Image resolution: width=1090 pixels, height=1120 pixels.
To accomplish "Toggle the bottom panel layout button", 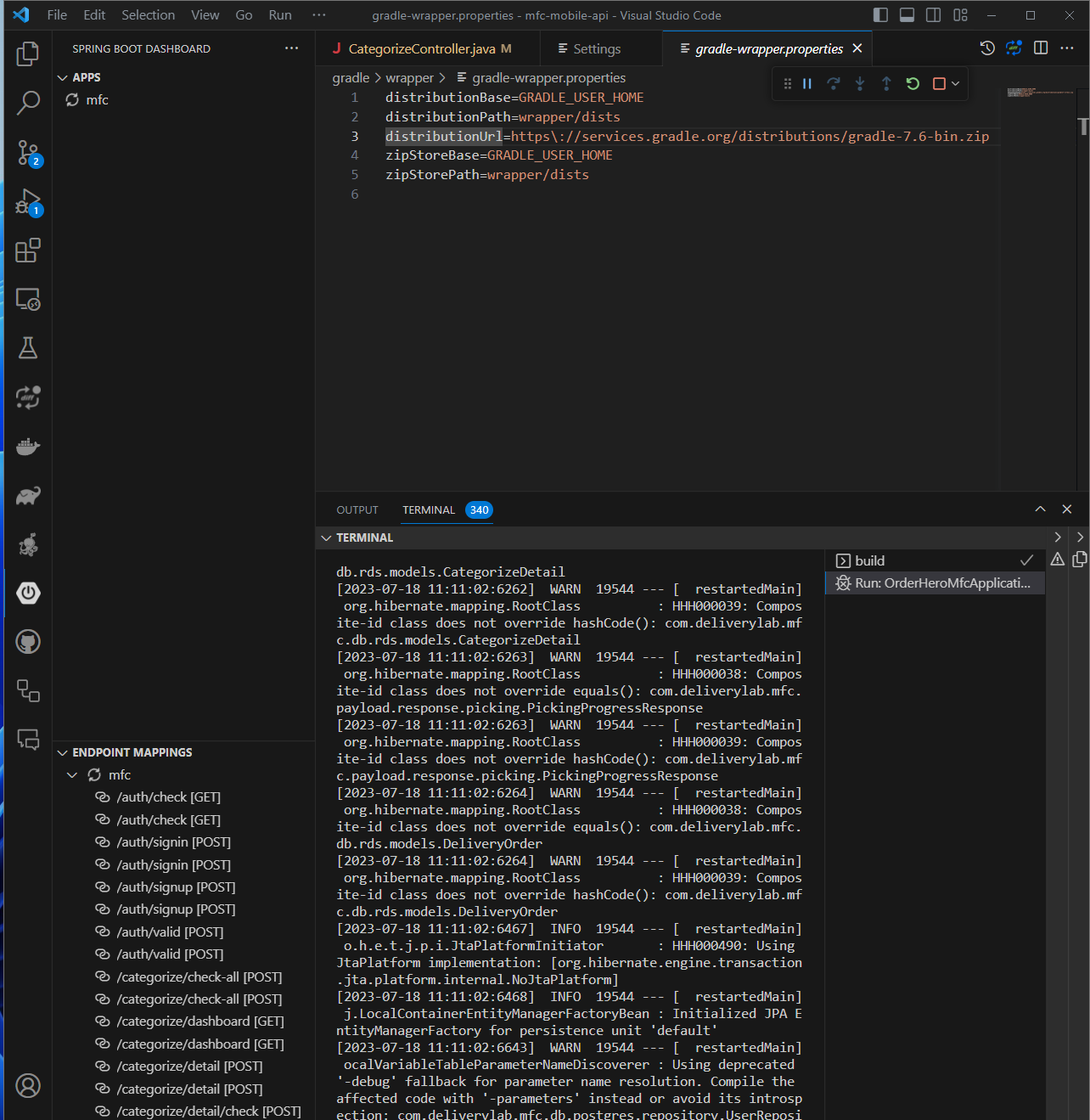I will tap(907, 15).
